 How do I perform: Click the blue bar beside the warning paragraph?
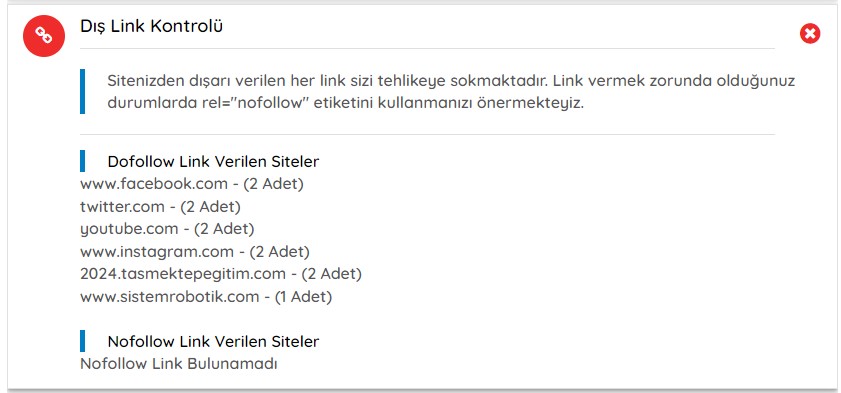pyautogui.click(x=82, y=91)
